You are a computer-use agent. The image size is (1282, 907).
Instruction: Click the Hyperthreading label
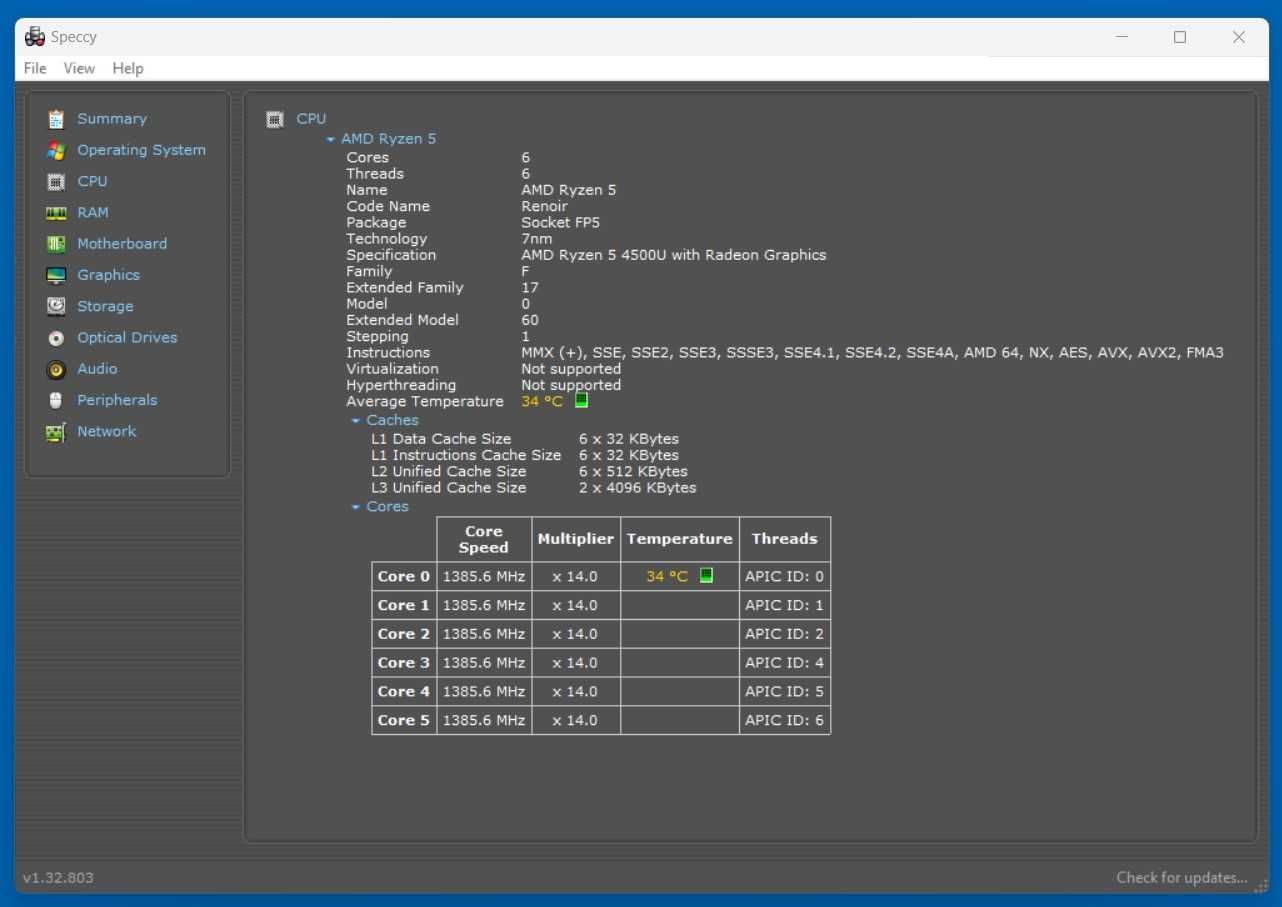point(401,385)
